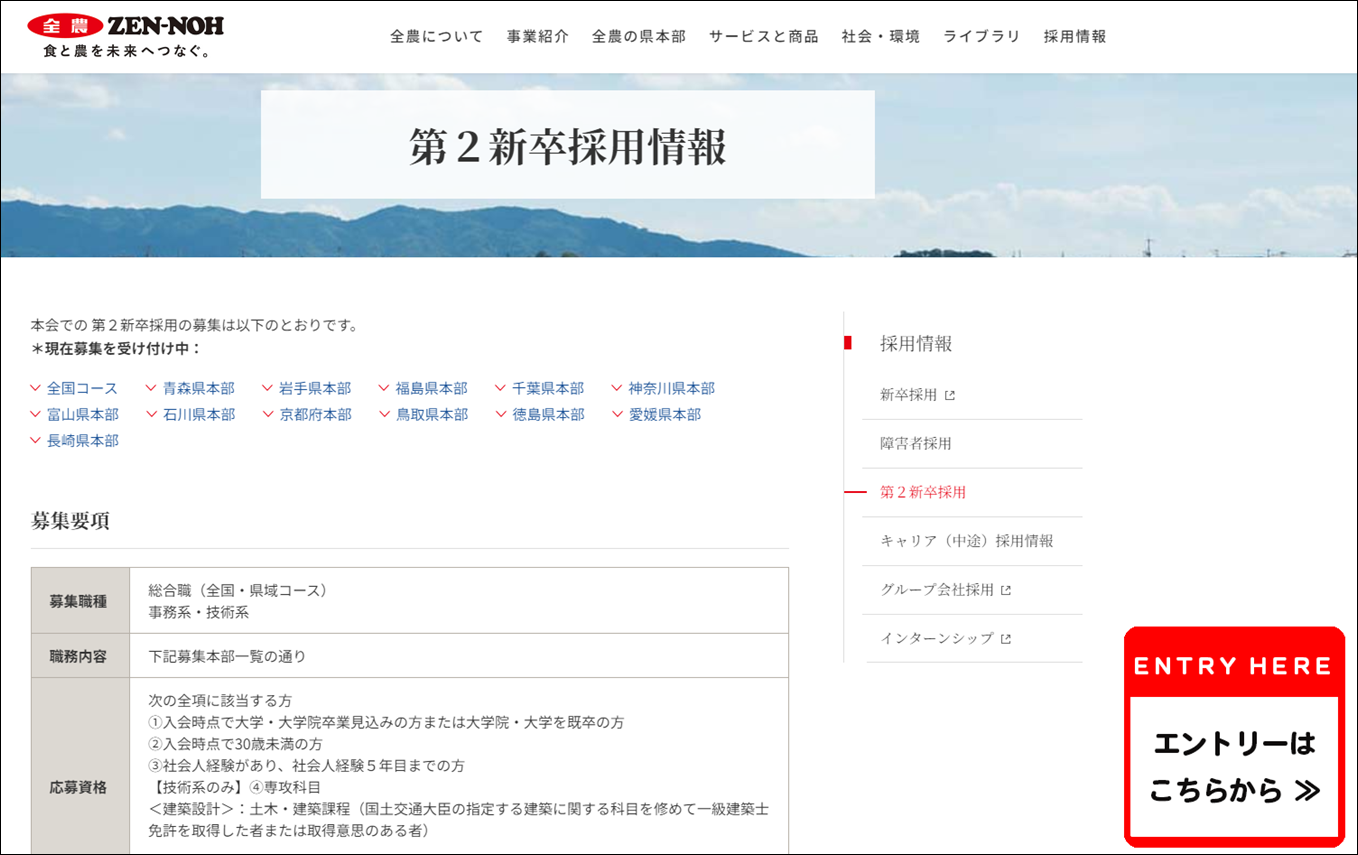Click the 募集職種 table header cell
The width and height of the screenshot is (1358, 855).
pos(80,601)
